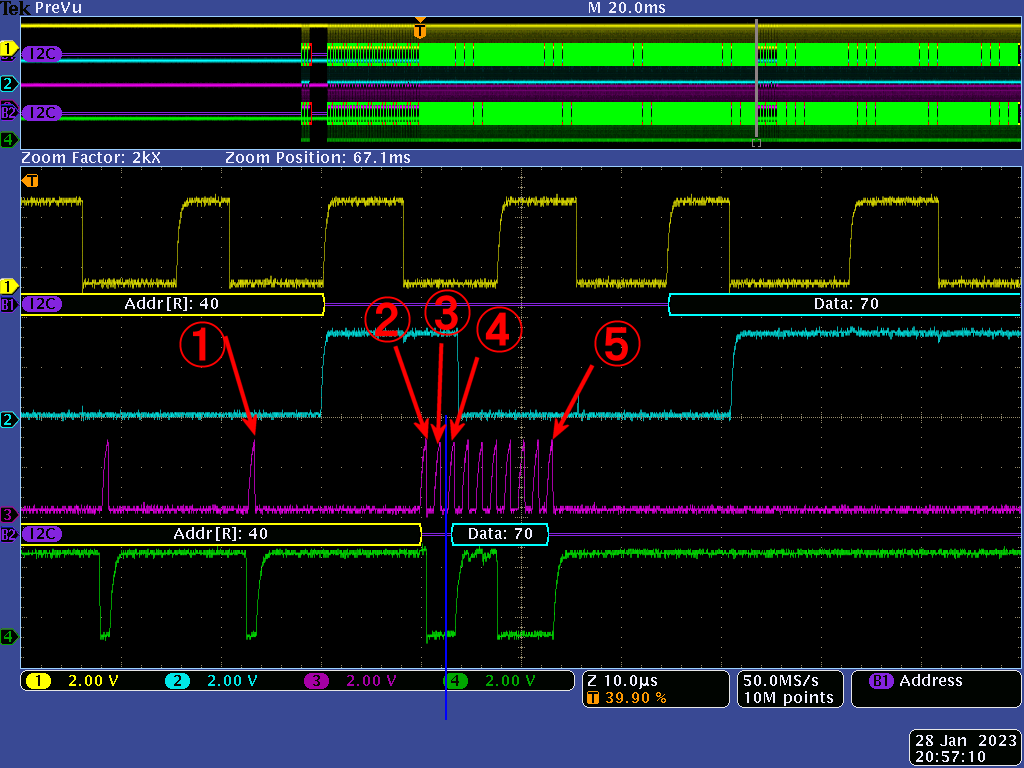Select the B1 bus marker at left edge

(x=8, y=304)
